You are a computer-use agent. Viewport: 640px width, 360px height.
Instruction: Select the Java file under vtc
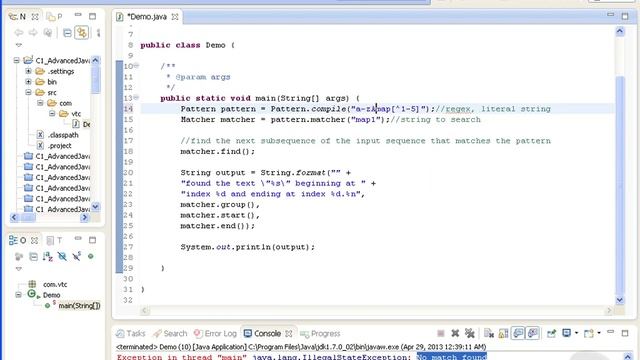click(81, 124)
